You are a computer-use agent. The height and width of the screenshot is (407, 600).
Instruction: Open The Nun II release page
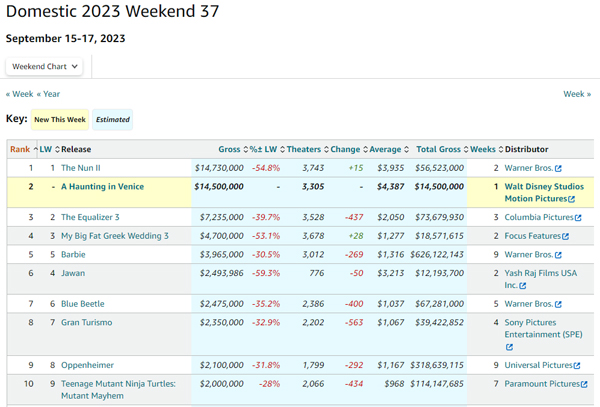81,168
